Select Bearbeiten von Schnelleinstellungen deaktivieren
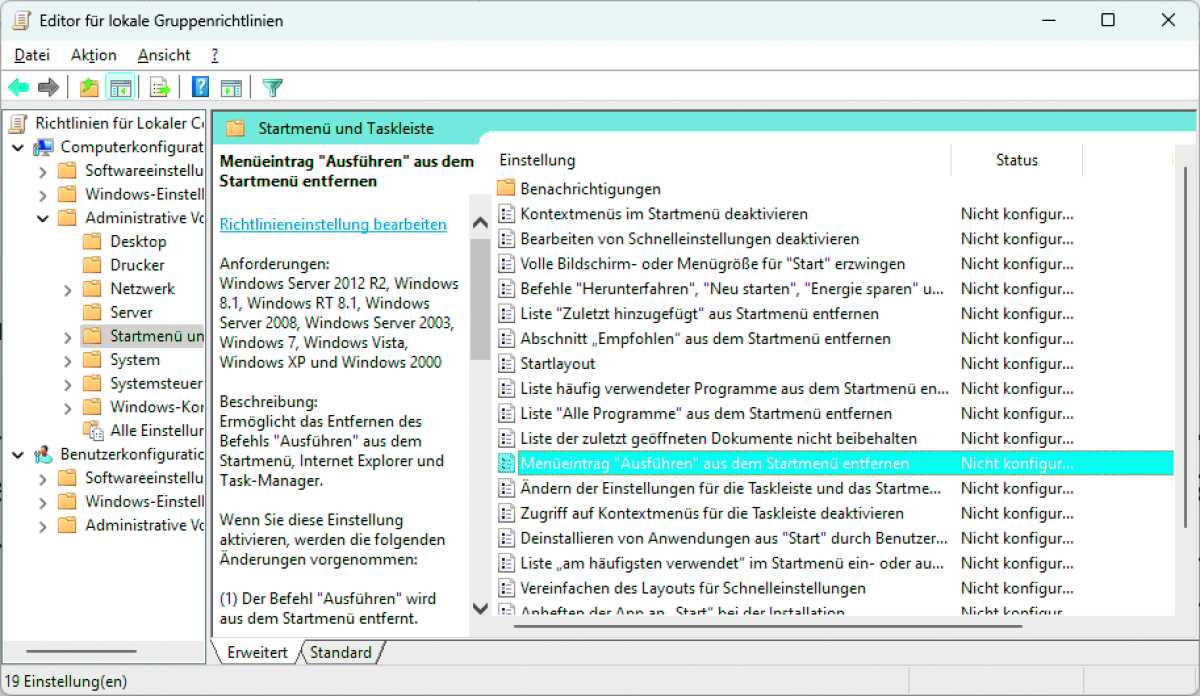1200x696 pixels. 689,238
